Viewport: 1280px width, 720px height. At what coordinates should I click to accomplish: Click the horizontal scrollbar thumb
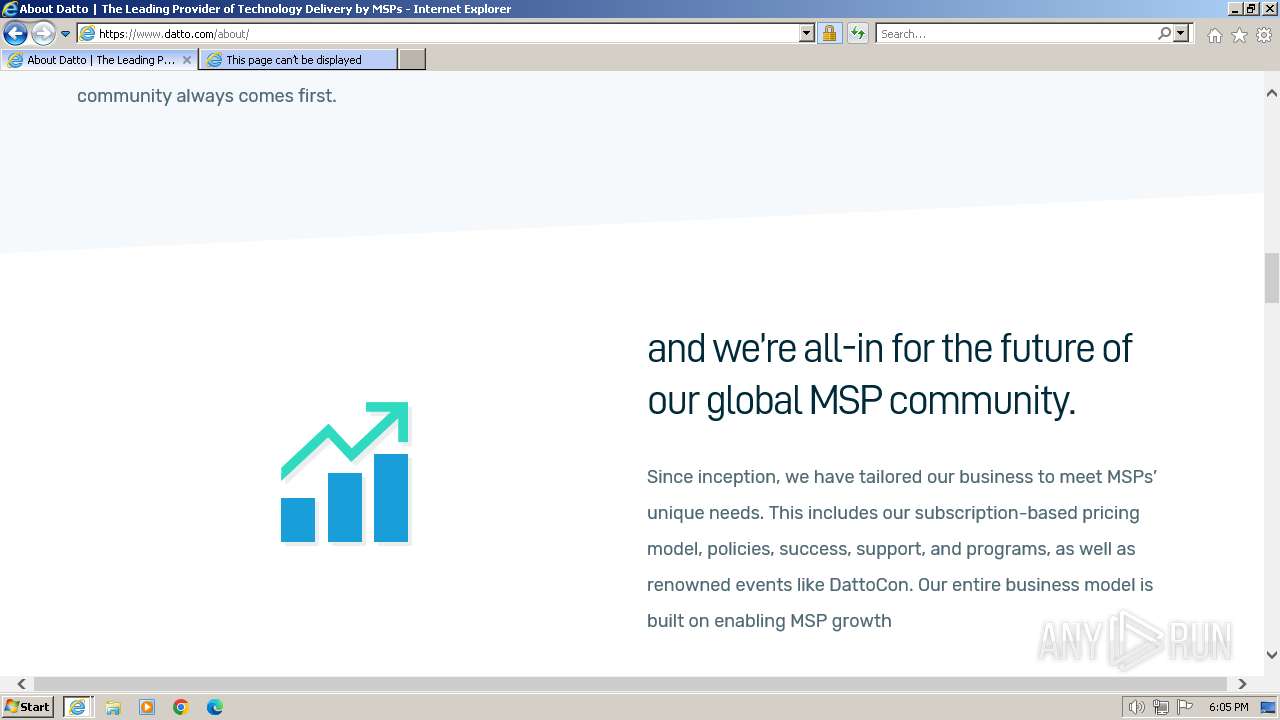(x=630, y=684)
